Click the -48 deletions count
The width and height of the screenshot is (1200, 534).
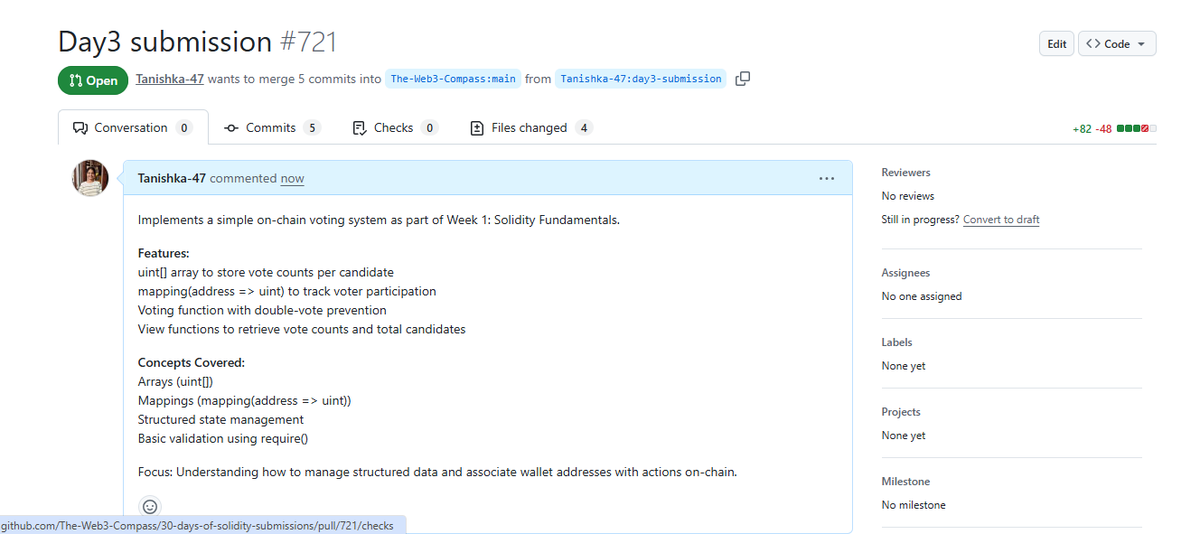(x=1104, y=129)
